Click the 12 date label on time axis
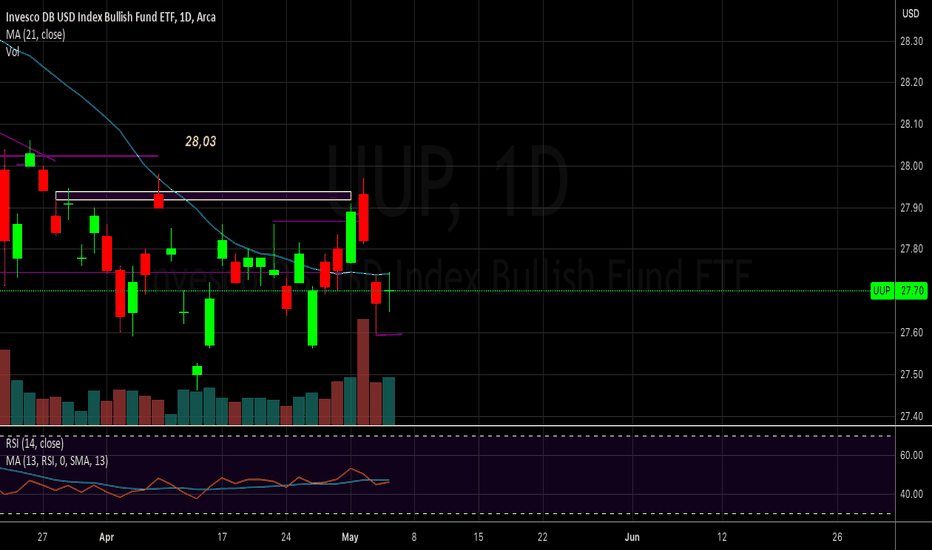Screen dimensions: 932x550 722,537
